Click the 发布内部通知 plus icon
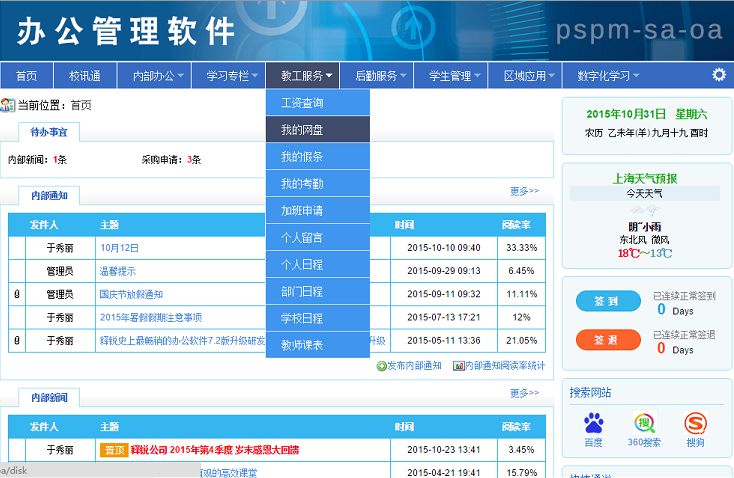Image resolution: width=734 pixels, height=478 pixels. [382, 366]
